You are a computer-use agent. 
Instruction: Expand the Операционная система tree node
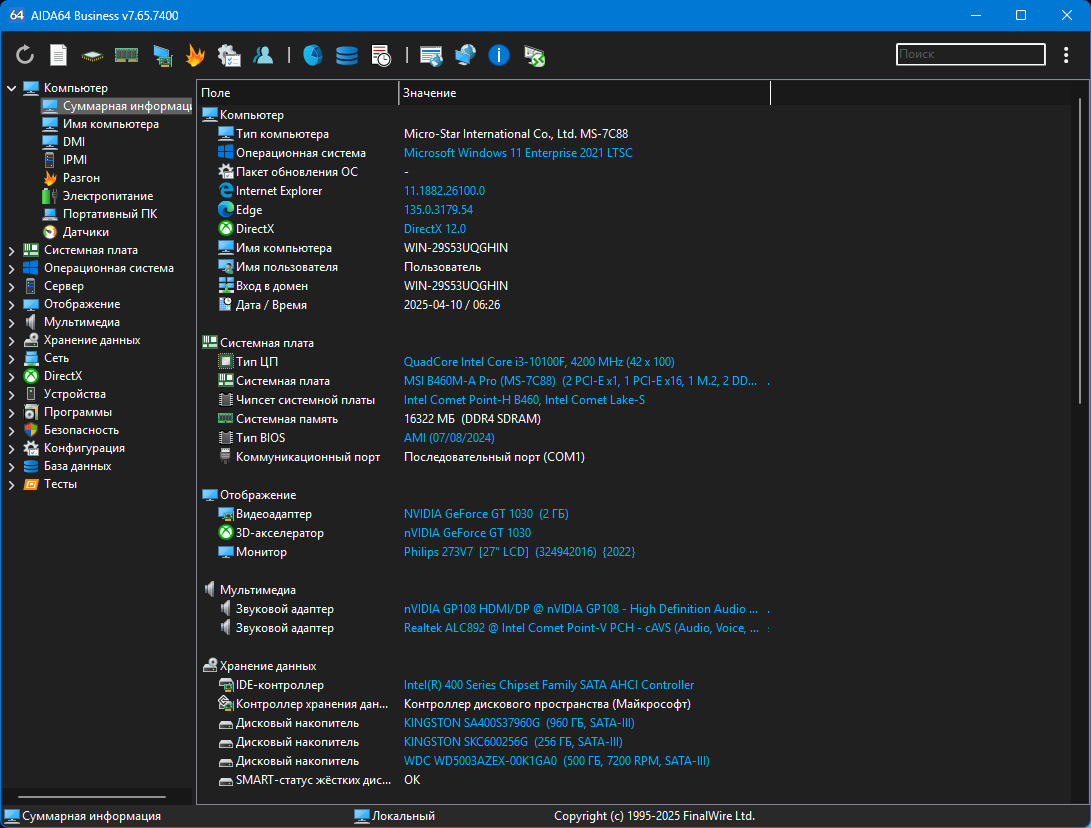point(11,269)
